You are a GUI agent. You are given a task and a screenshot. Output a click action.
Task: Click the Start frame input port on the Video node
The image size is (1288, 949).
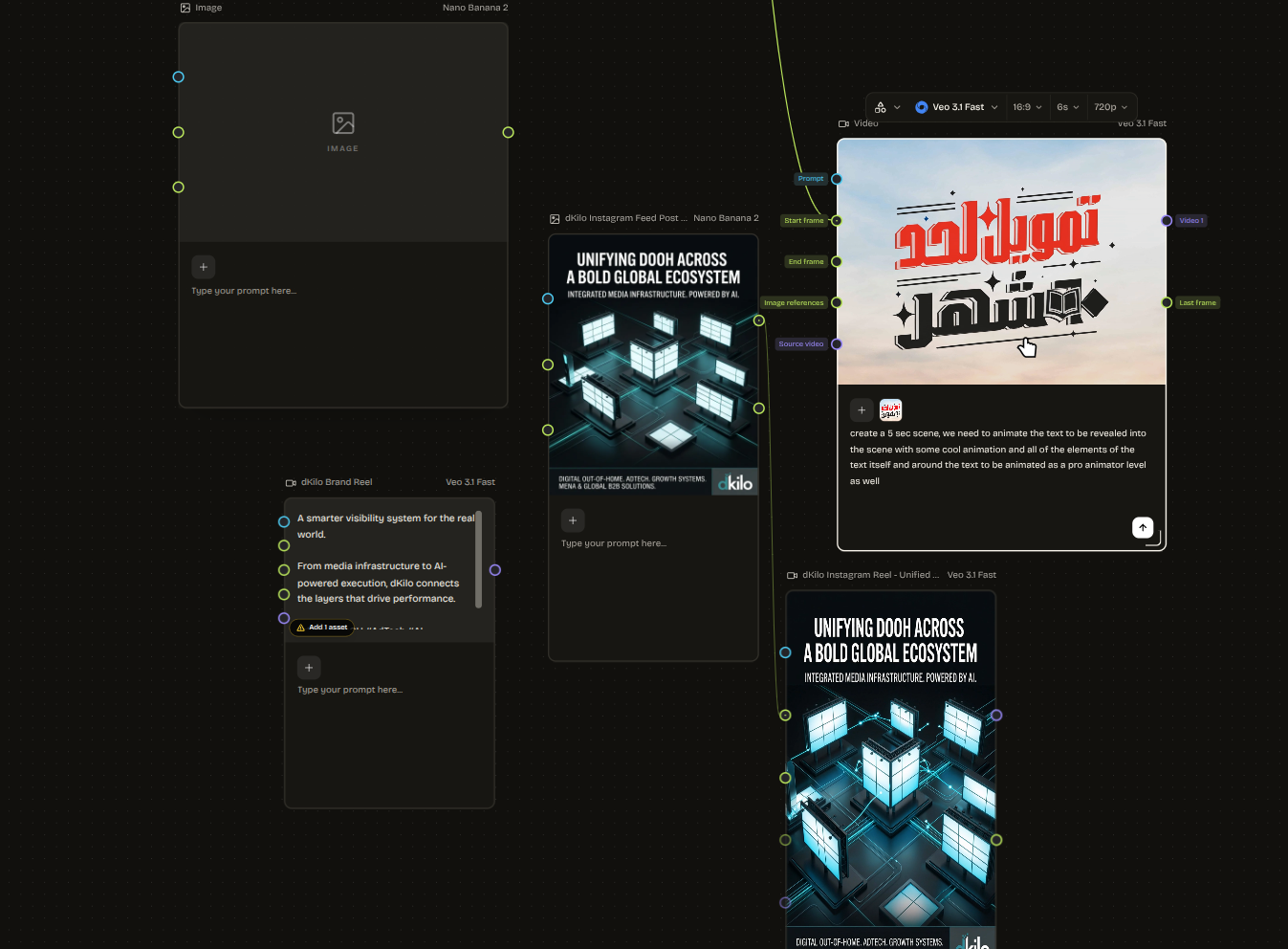pyautogui.click(x=837, y=221)
